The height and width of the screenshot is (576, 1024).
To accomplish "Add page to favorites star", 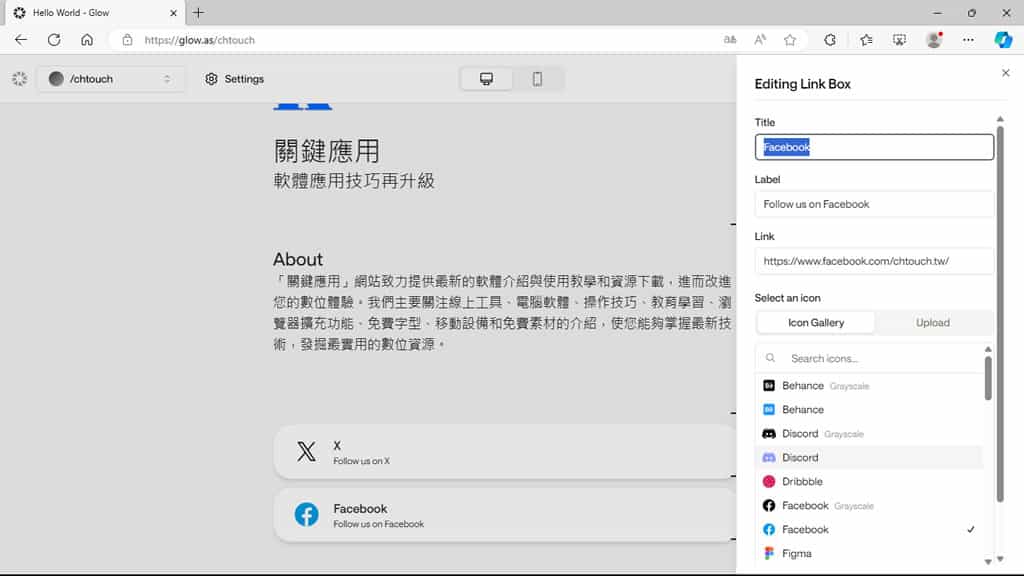I will [790, 40].
